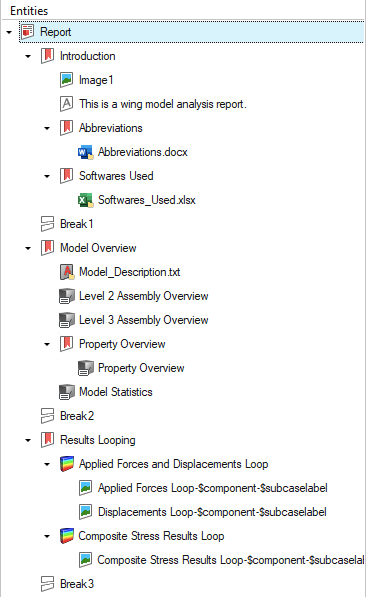The width and height of the screenshot is (366, 597).
Task: Click the text icon beside wing model sentence
Action: pyautogui.click(x=67, y=104)
